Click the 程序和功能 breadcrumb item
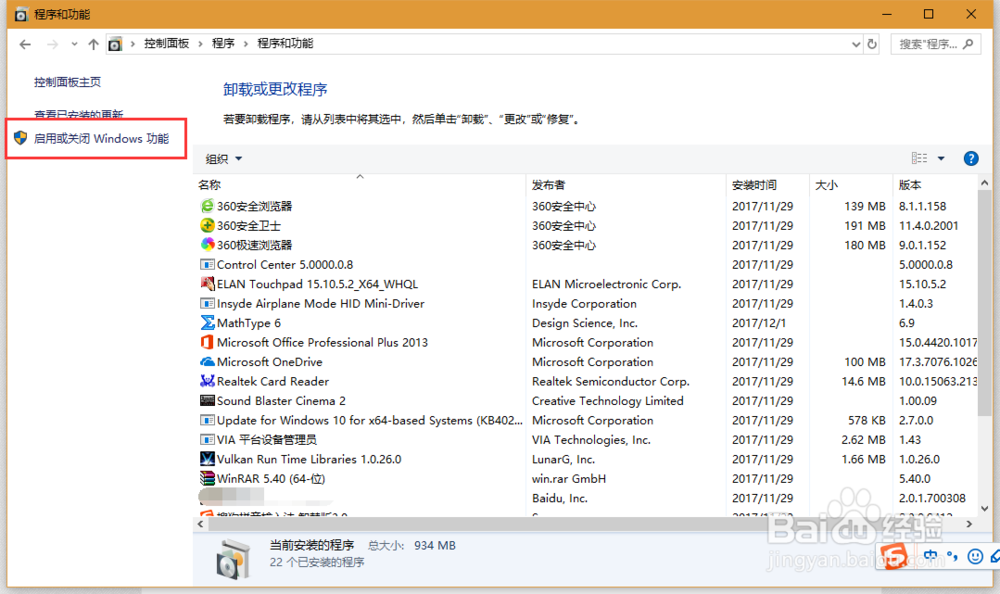 285,43
